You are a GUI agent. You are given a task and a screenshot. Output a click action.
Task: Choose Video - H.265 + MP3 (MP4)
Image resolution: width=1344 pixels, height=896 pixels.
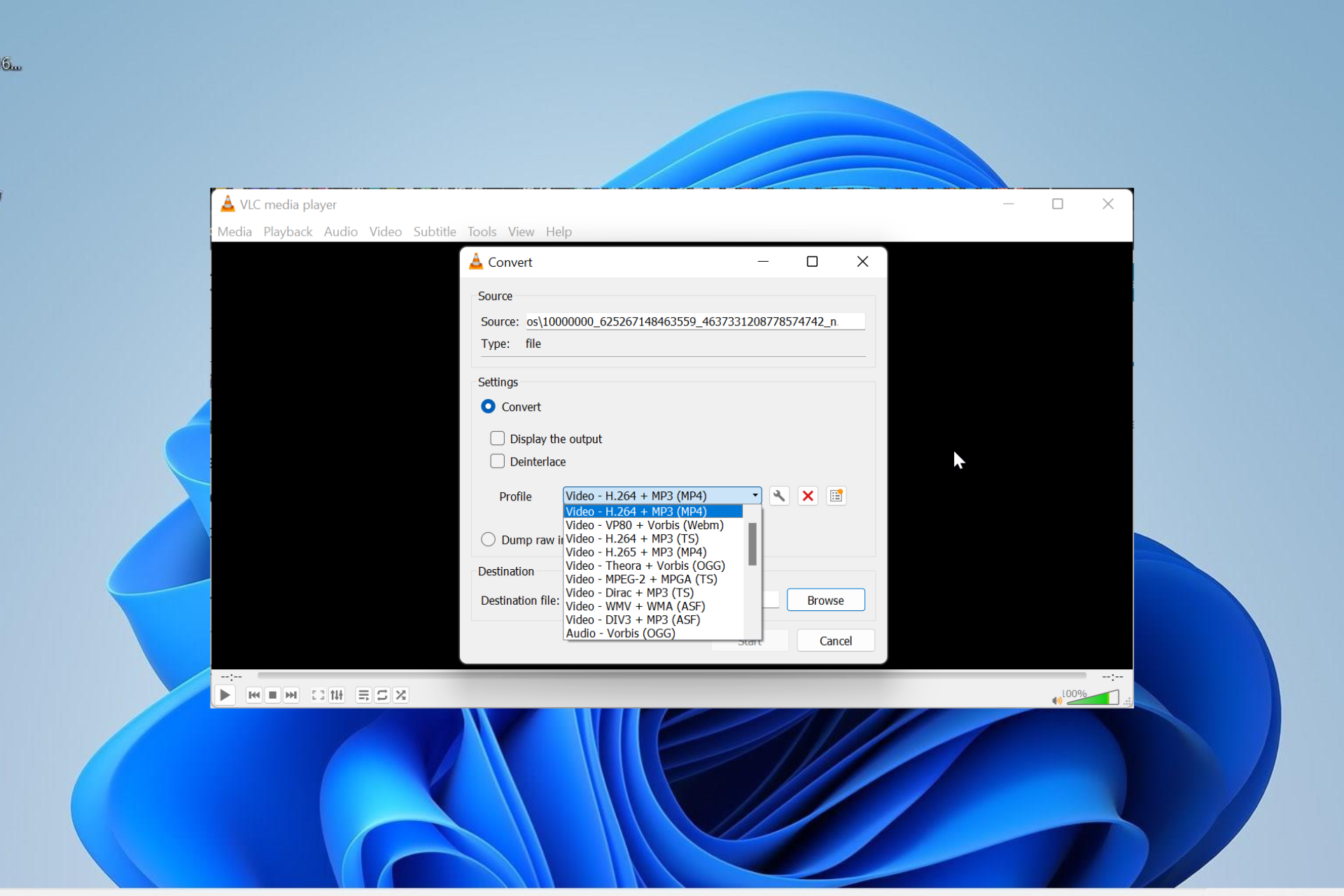coord(653,552)
